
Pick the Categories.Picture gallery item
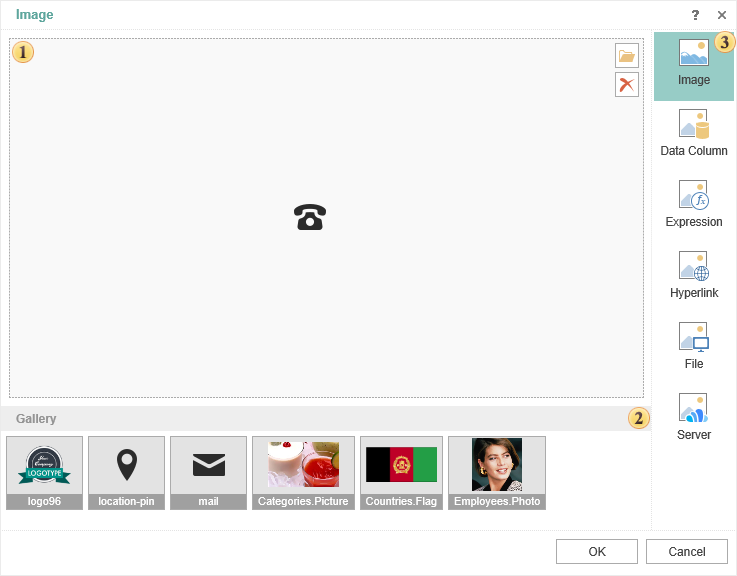click(303, 472)
